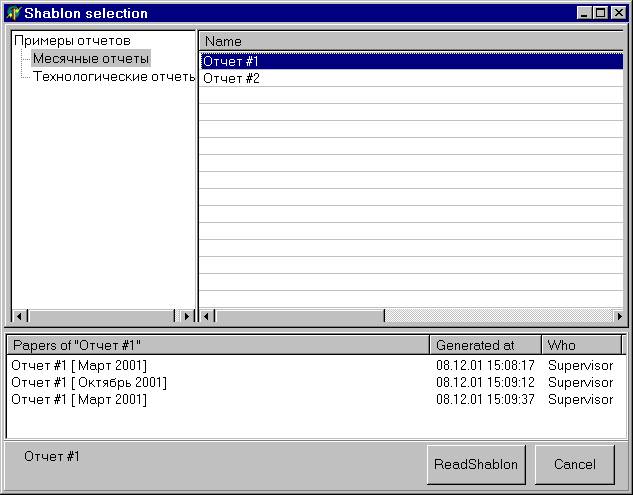Sort by the Generated at column header
633x495 pixels.
point(484,345)
